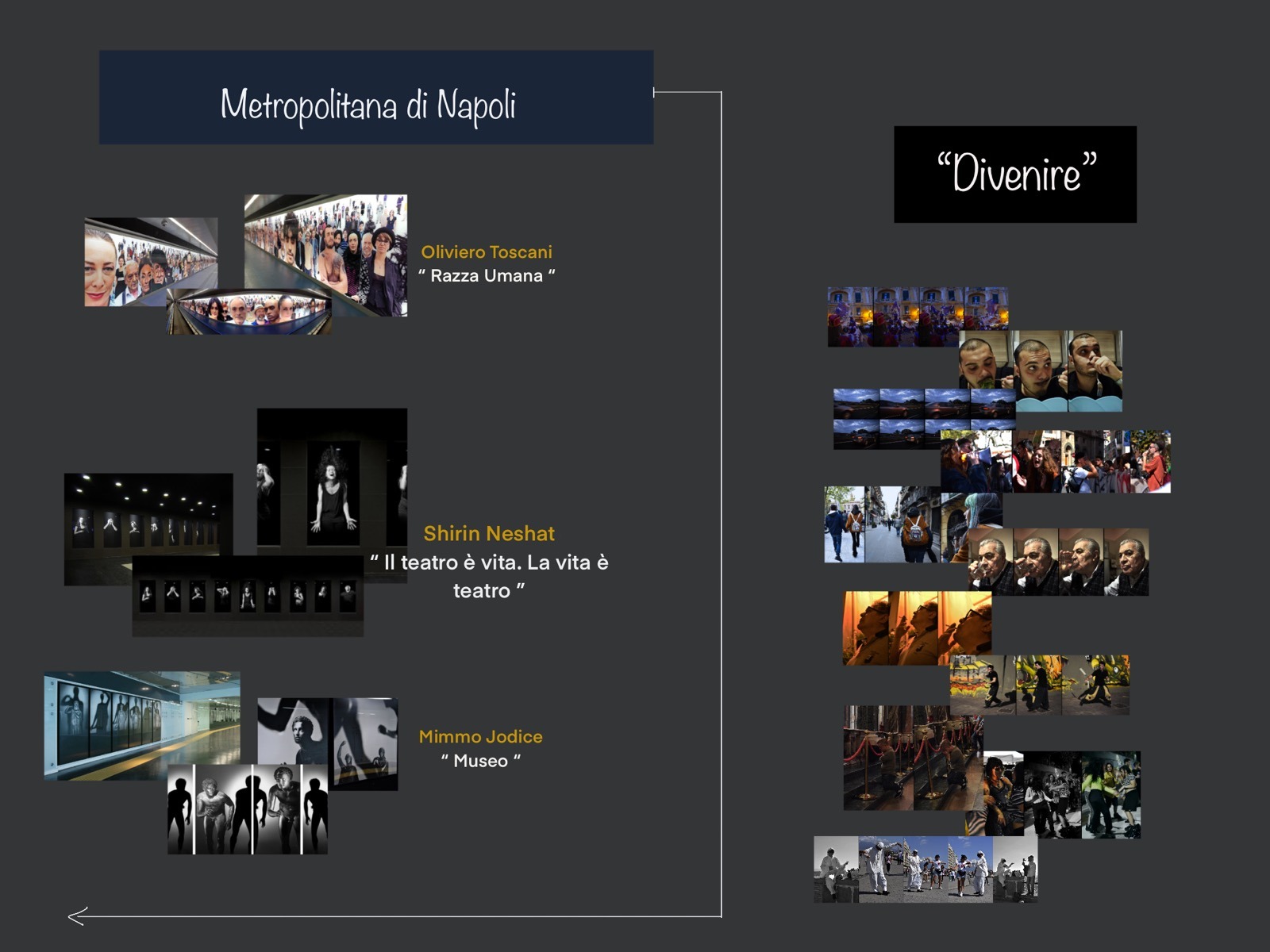This screenshot has height=952, width=1270.
Task: Open the black silhouettes and bronze runners photo
Action: pos(248,809)
